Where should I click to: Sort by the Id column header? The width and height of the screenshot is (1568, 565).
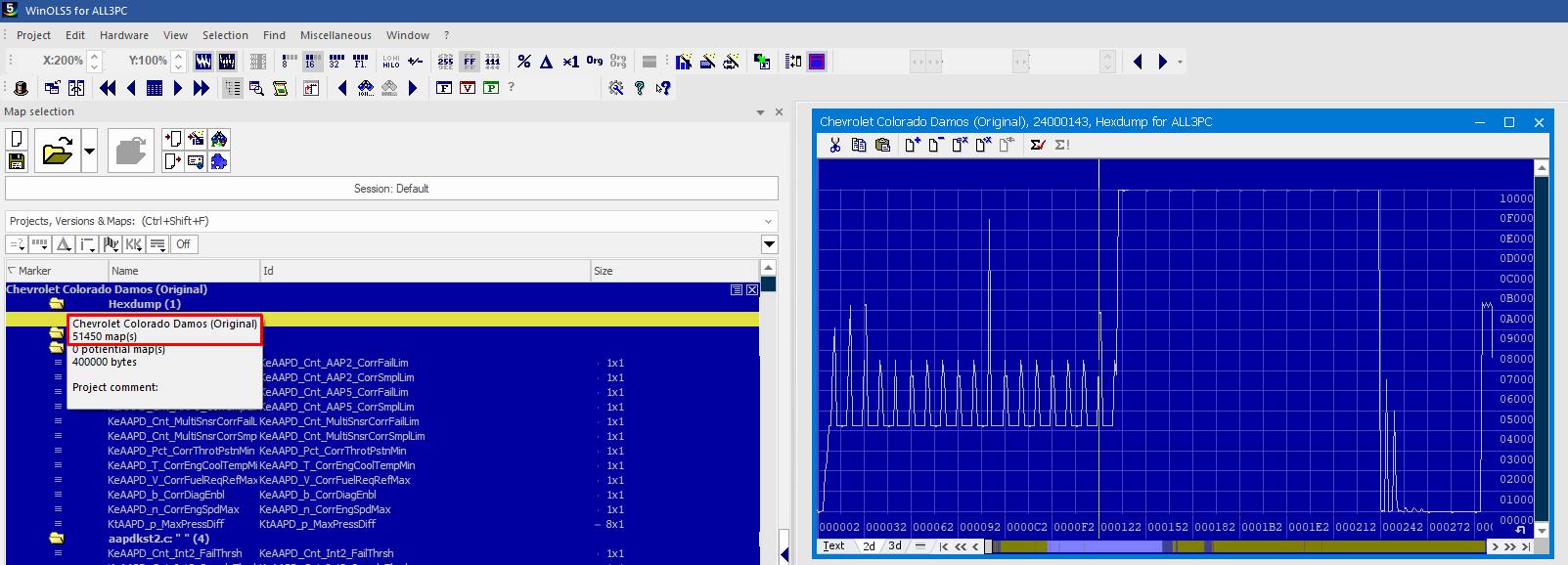[x=426, y=271]
